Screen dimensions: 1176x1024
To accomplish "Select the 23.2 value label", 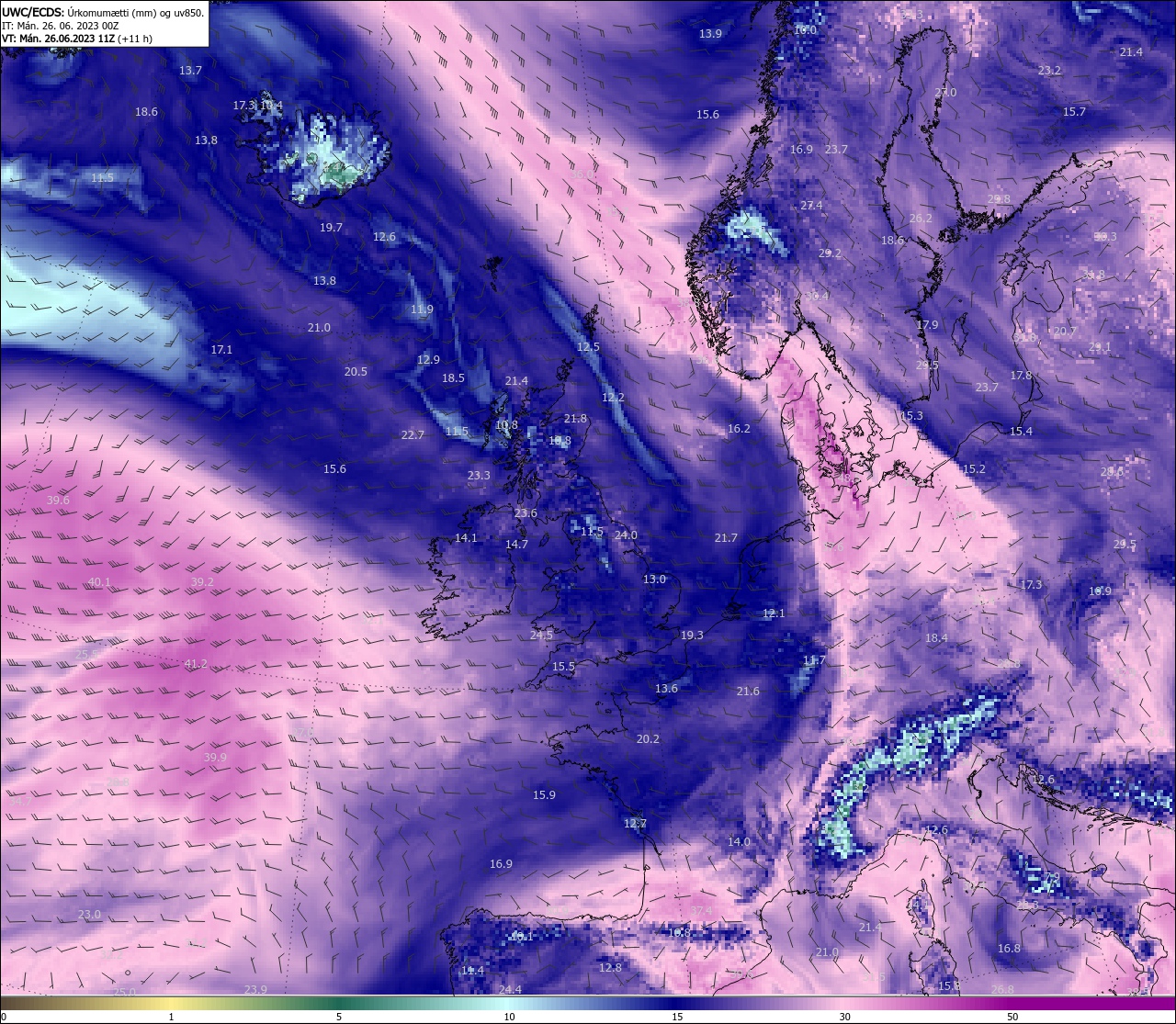I will (x=1049, y=71).
